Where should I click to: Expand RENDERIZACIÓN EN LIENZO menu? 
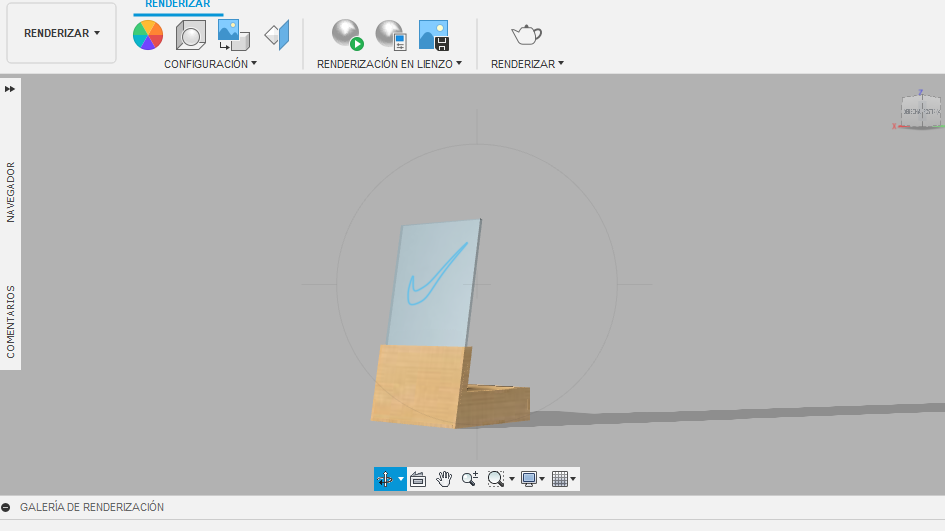tap(389, 64)
